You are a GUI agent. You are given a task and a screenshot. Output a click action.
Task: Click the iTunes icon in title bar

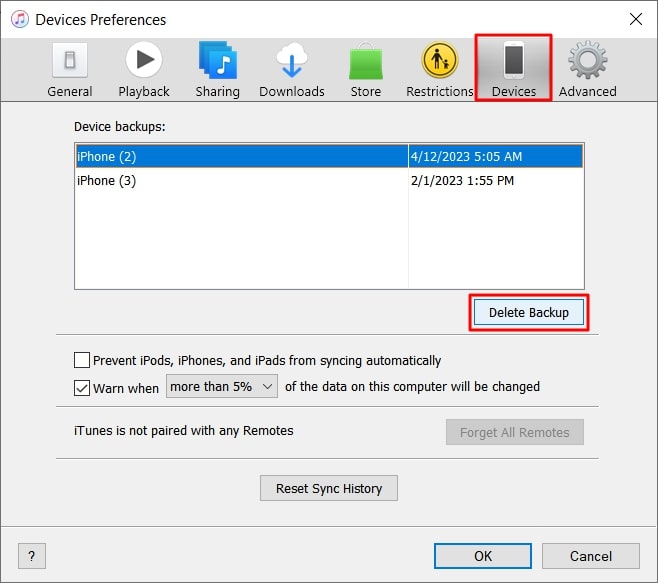click(19, 19)
